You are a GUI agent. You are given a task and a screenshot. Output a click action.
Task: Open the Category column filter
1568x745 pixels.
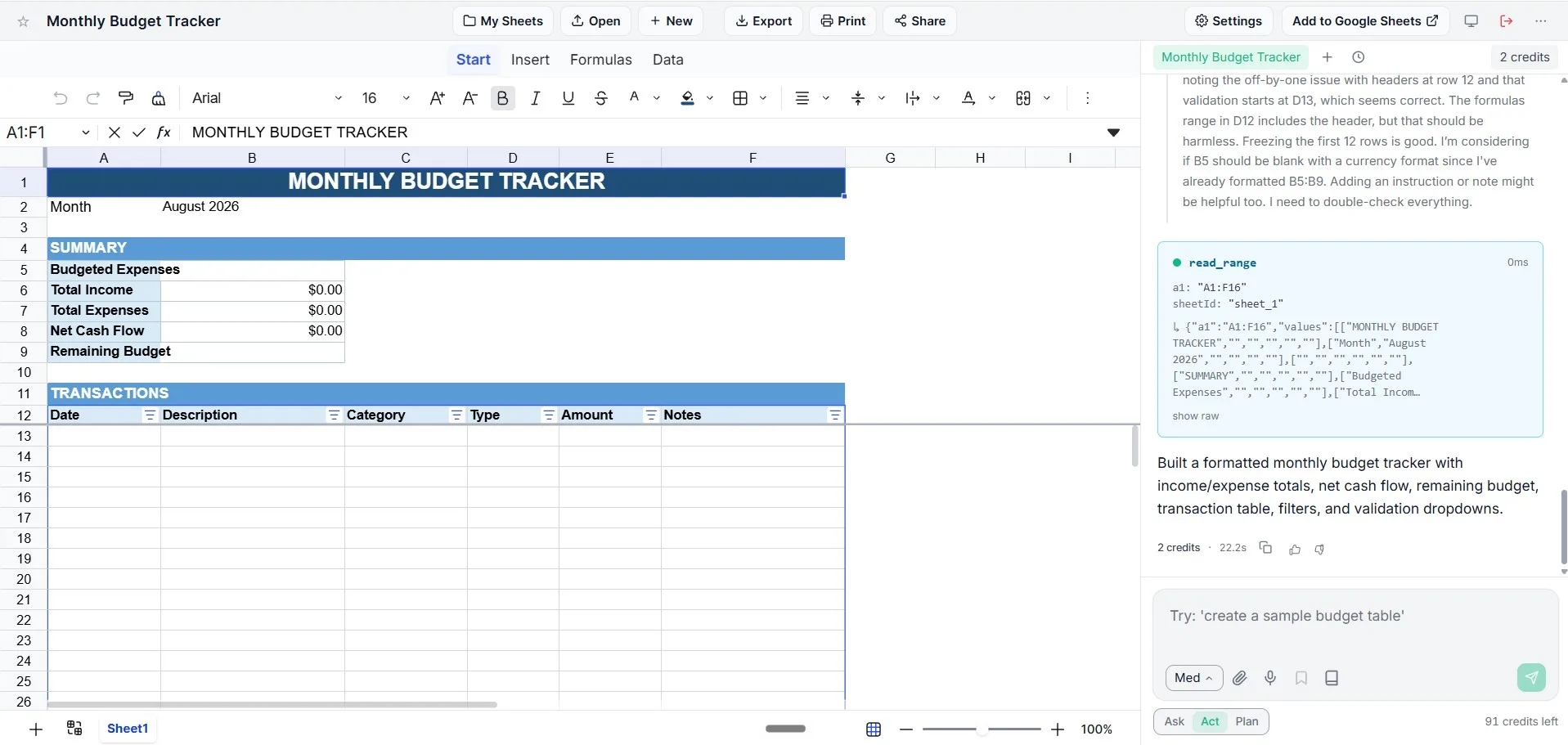(457, 415)
